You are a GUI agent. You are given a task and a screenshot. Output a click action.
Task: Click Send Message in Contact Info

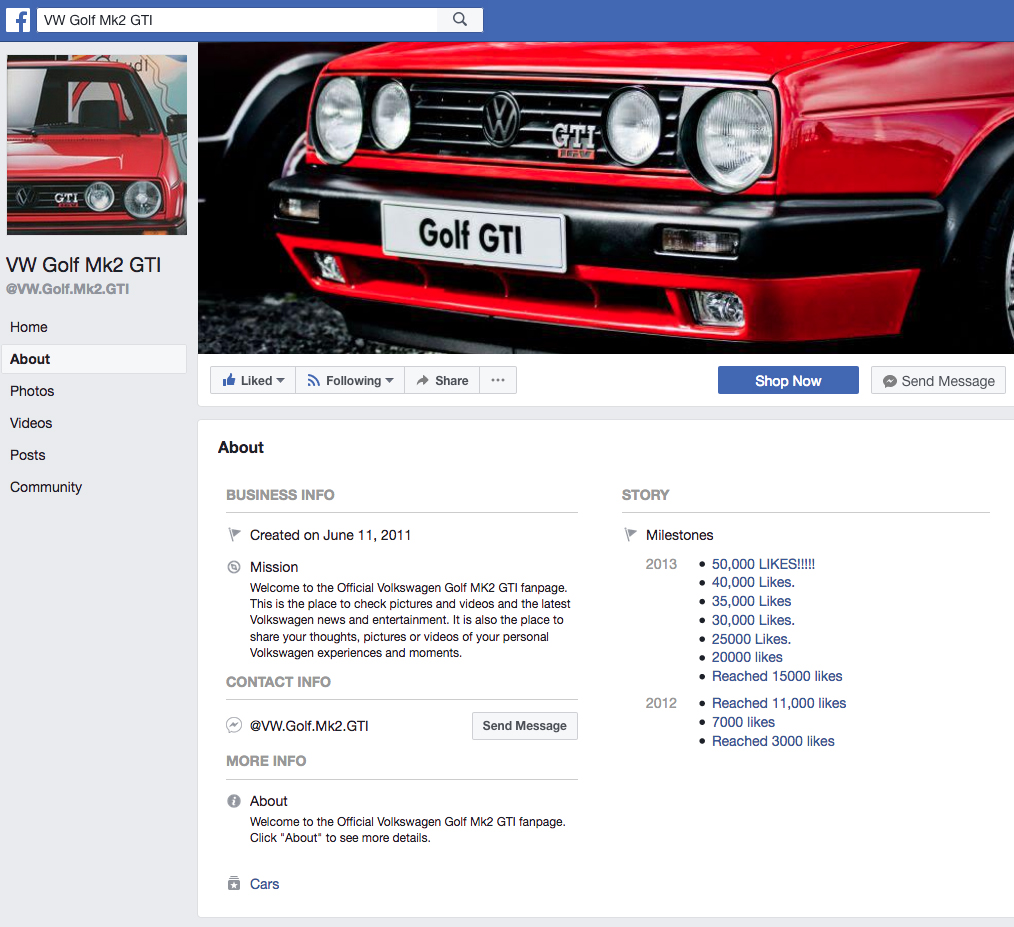(x=524, y=726)
